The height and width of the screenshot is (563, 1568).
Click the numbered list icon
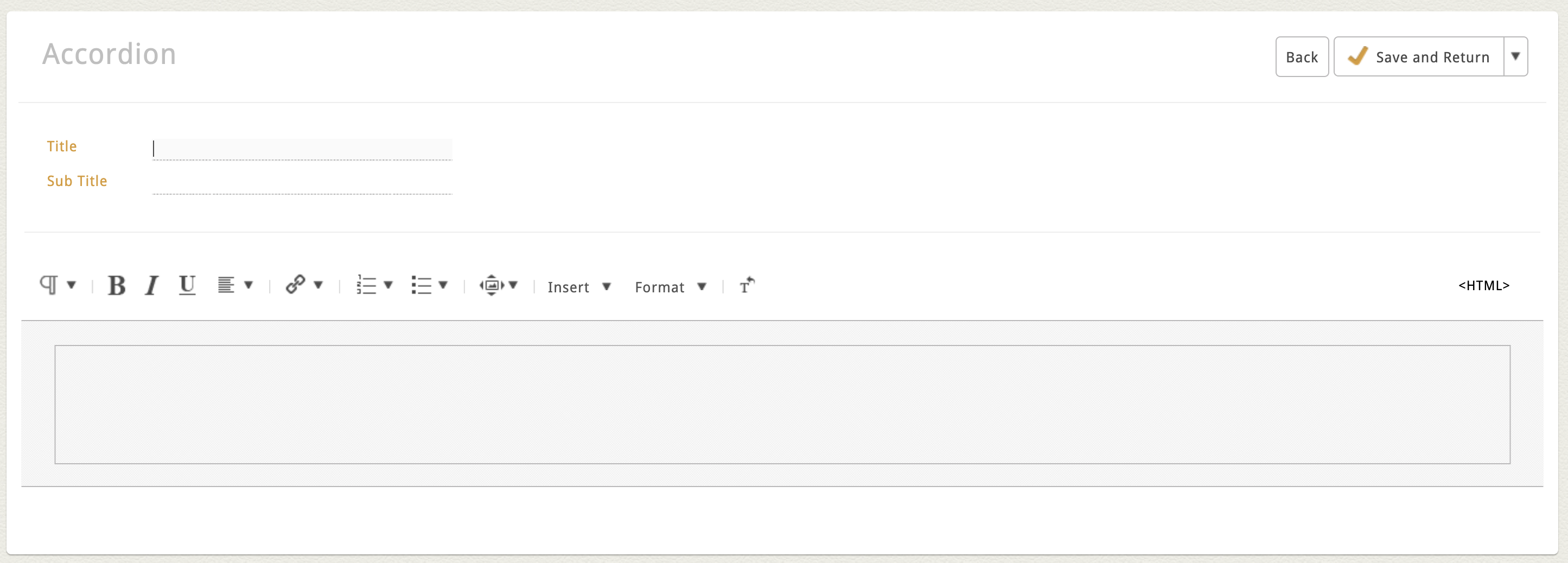click(x=366, y=285)
